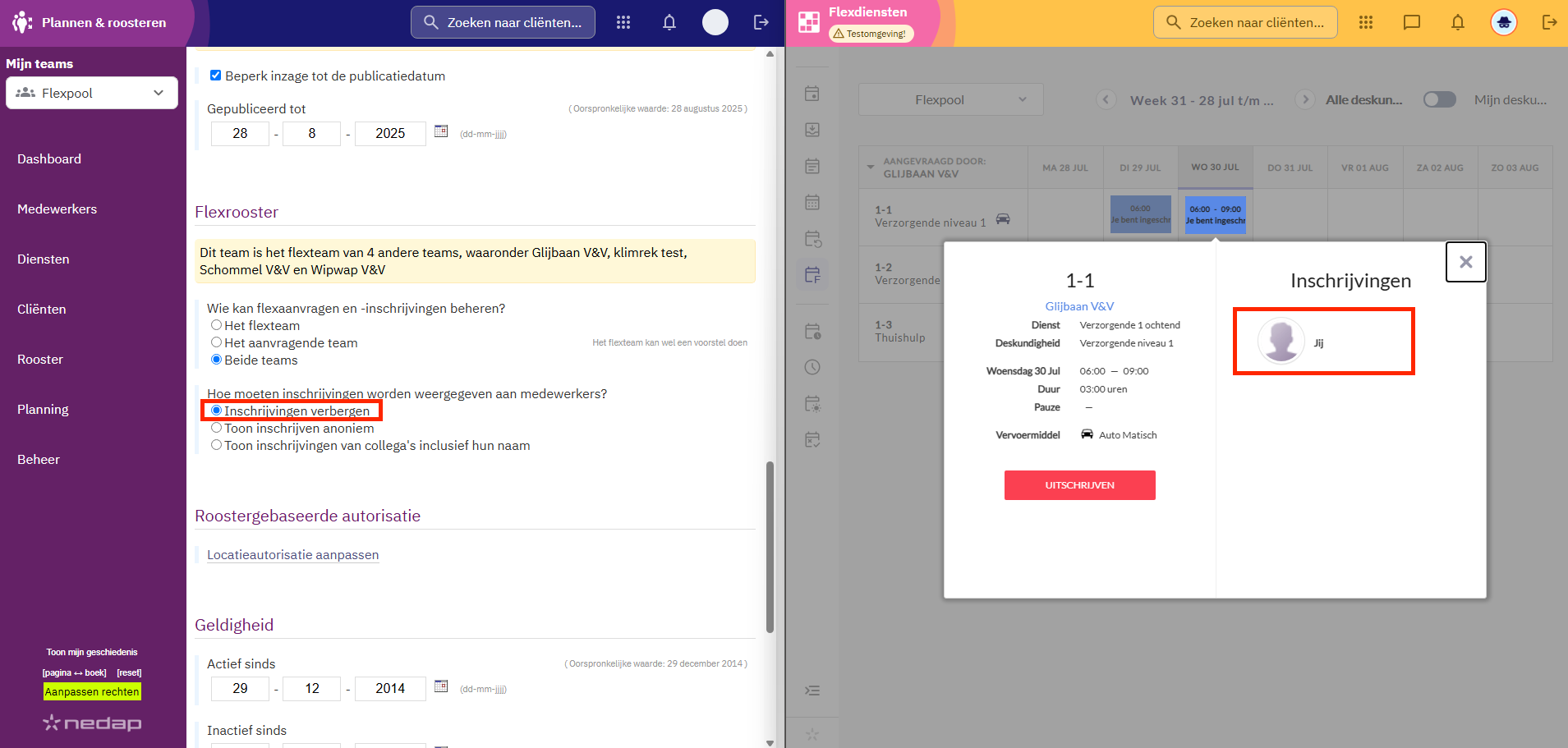Screen dimensions: 1568x748
Task: Close the Inschrijvingen dialog
Action: point(1466,262)
